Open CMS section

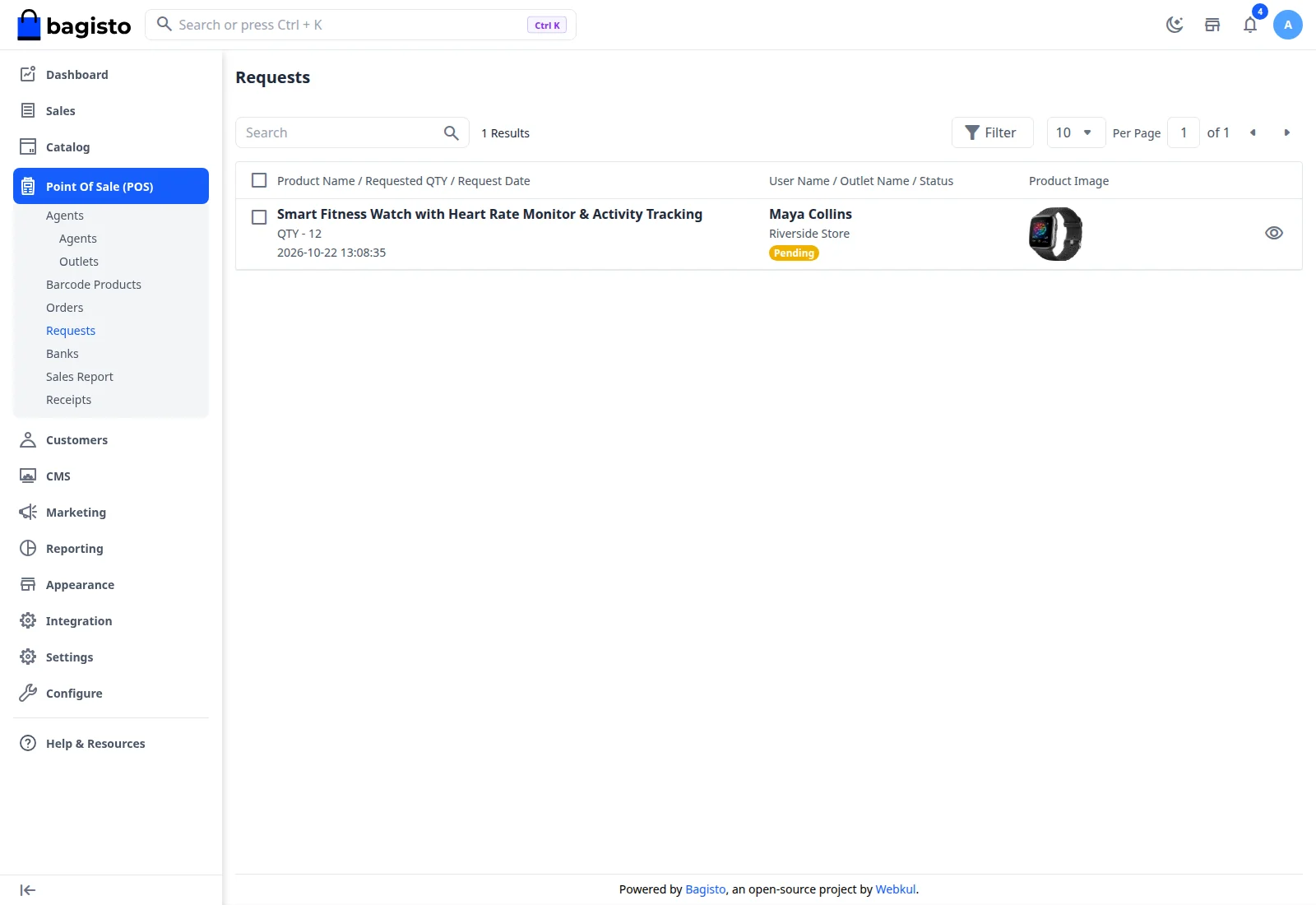[x=111, y=476]
